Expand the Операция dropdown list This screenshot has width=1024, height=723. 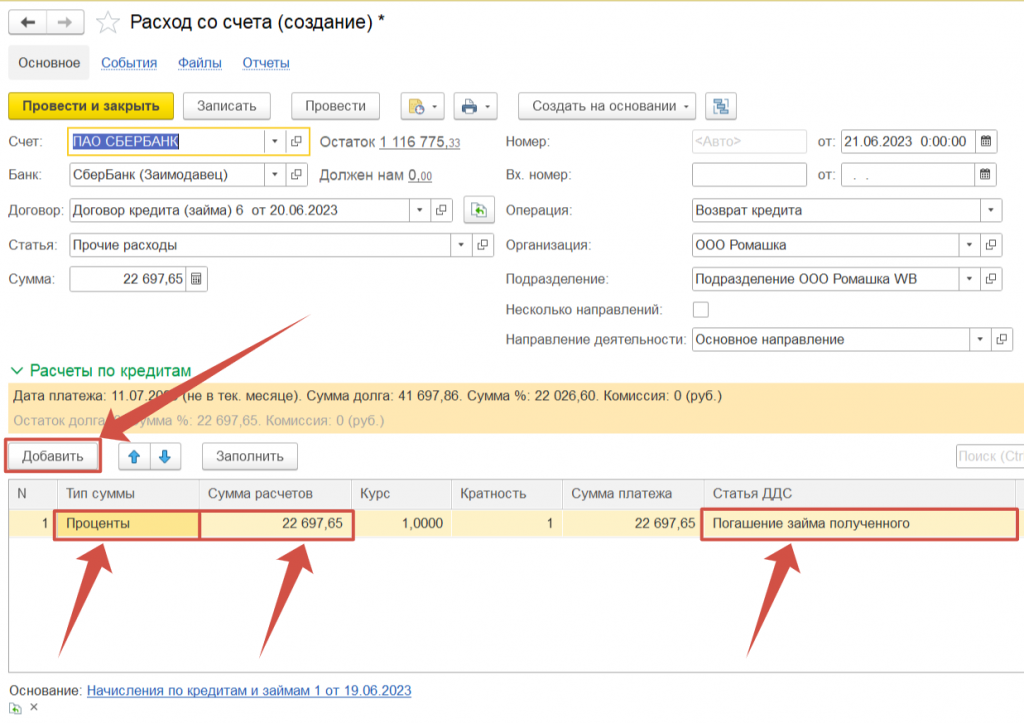(990, 211)
